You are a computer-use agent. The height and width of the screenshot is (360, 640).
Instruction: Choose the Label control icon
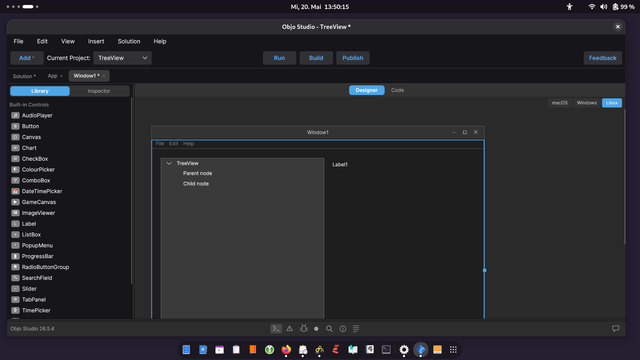15,224
